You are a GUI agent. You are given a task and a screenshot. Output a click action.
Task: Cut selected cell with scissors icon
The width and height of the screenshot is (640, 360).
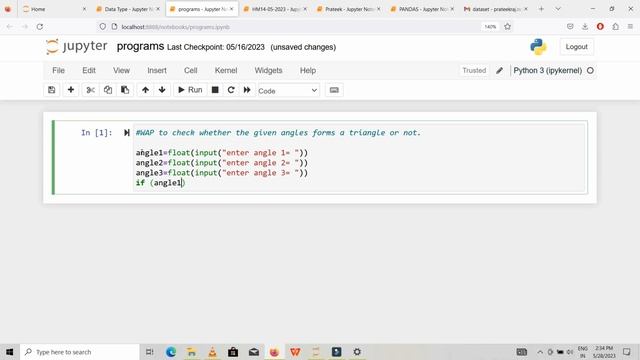coord(90,90)
